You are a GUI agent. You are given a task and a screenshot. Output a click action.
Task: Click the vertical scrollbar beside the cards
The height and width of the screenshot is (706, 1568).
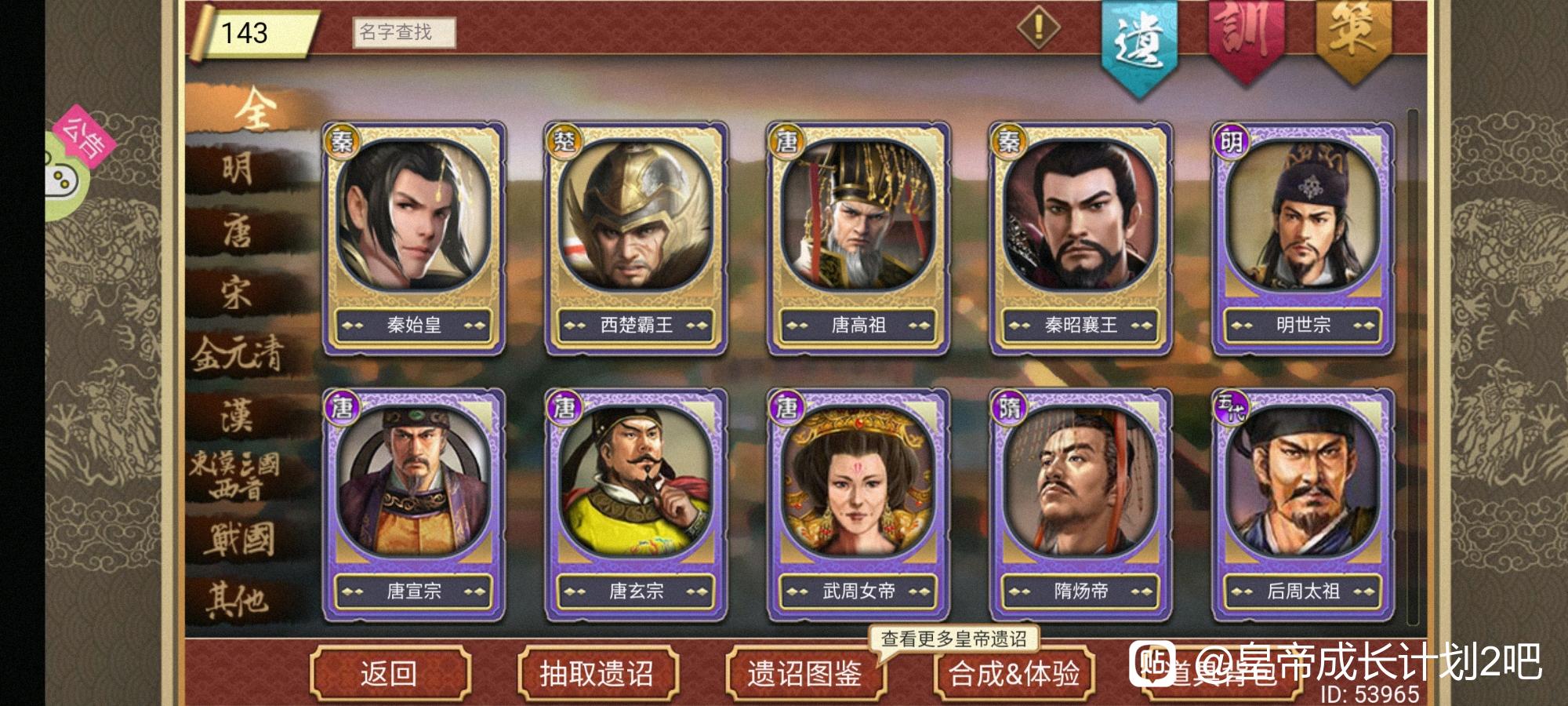coord(1413,367)
